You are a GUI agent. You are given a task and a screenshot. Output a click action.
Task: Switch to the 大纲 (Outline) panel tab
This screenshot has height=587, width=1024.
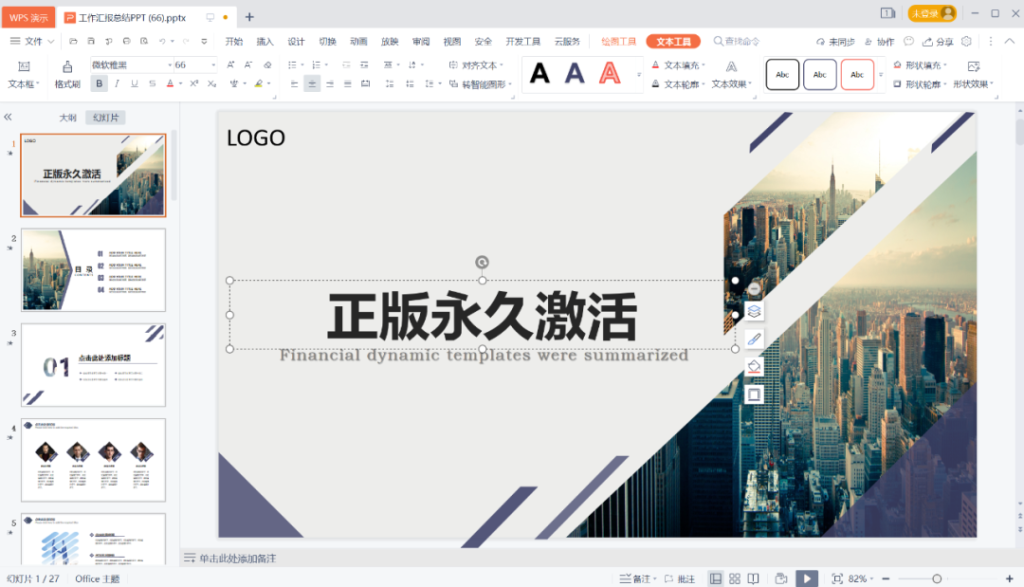pyautogui.click(x=68, y=118)
